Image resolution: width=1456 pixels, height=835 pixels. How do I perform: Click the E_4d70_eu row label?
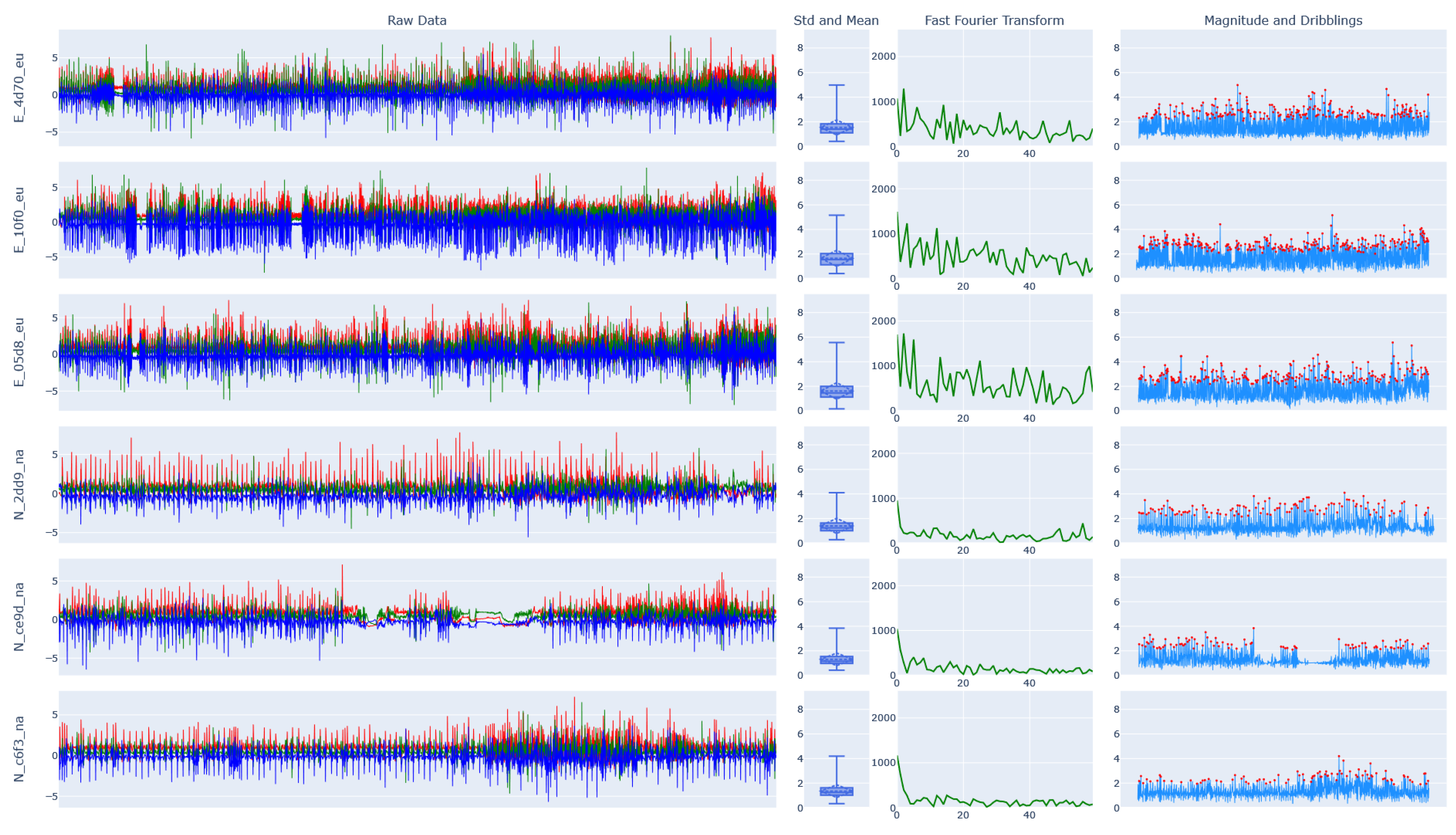coord(19,88)
